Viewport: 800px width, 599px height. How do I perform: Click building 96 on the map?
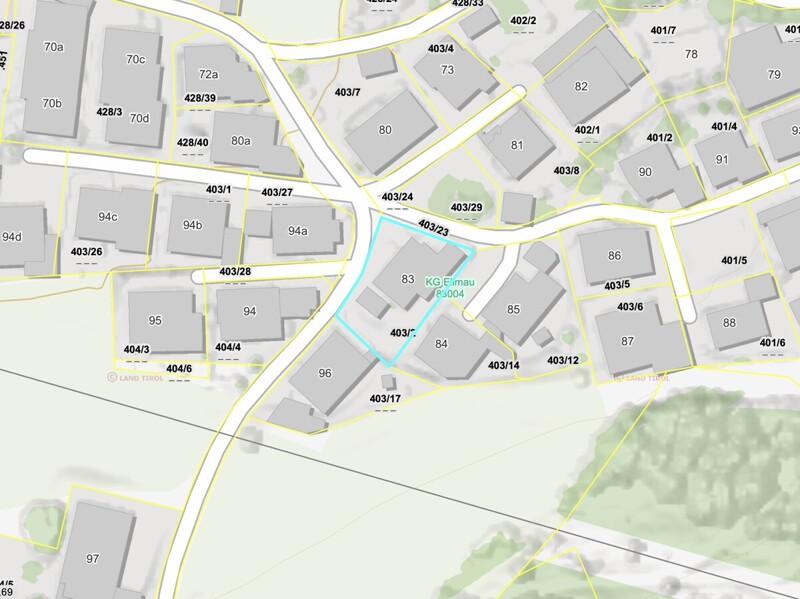(x=324, y=373)
